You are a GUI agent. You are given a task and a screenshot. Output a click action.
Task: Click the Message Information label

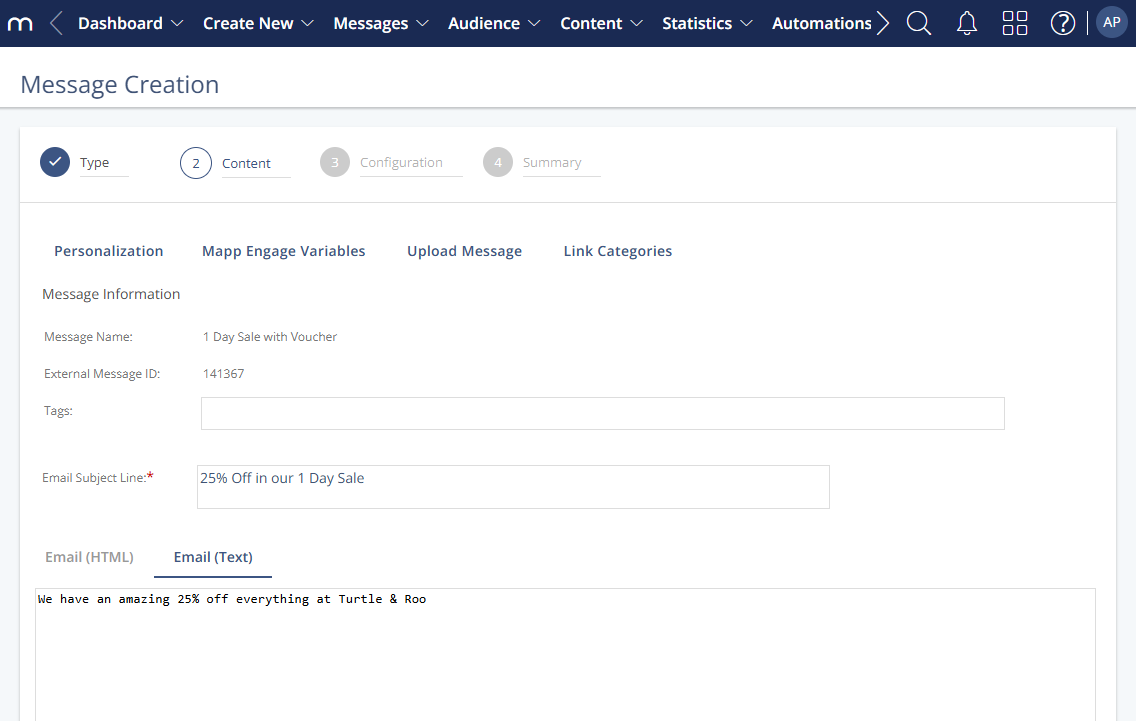pos(111,293)
